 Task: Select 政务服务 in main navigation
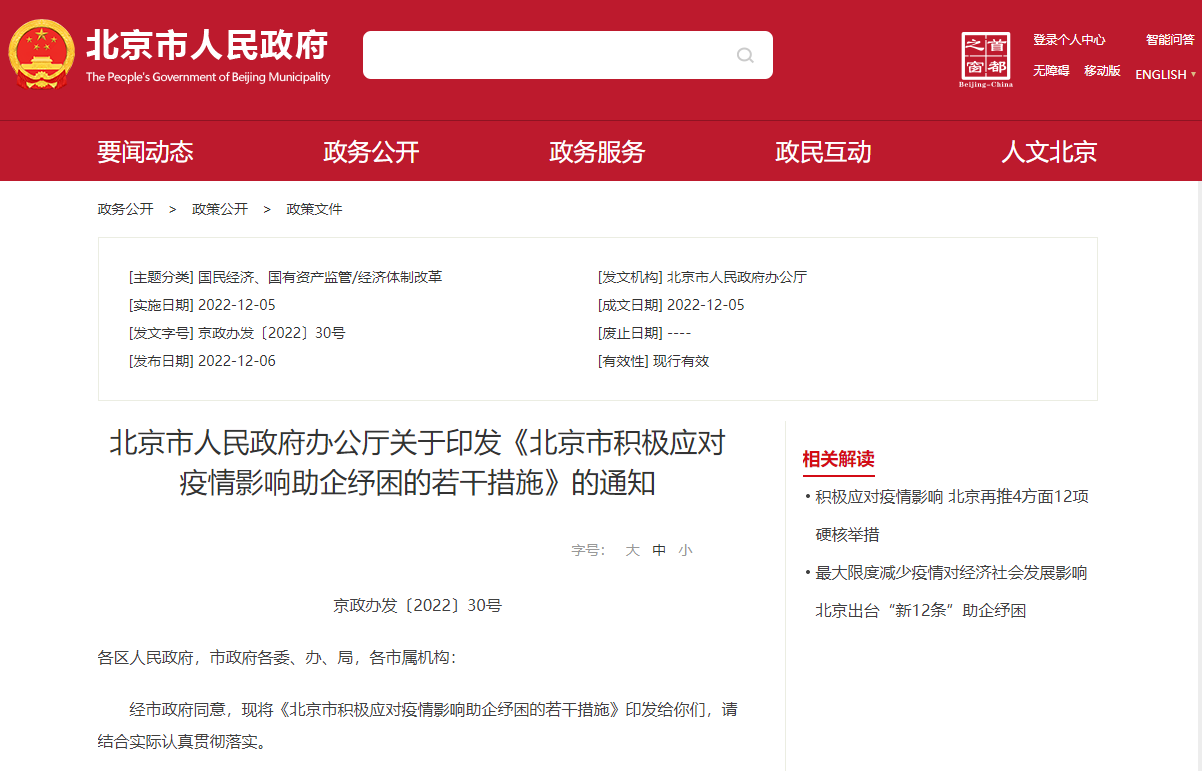click(x=597, y=152)
